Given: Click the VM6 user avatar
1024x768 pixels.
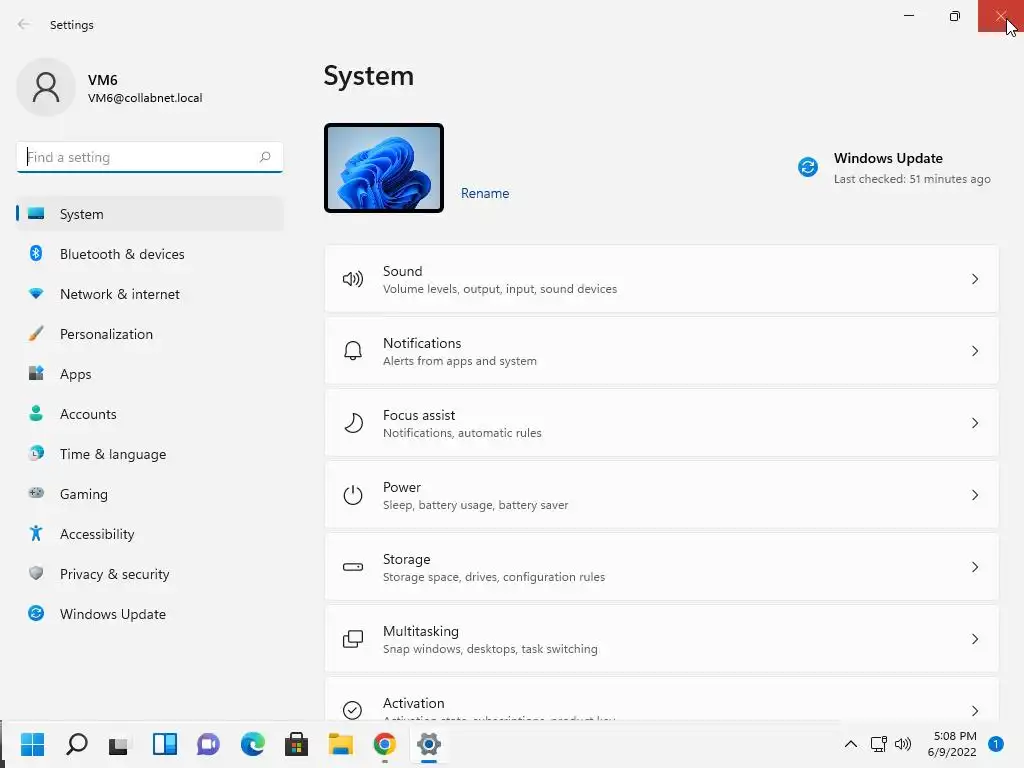Looking at the screenshot, I should click(46, 87).
